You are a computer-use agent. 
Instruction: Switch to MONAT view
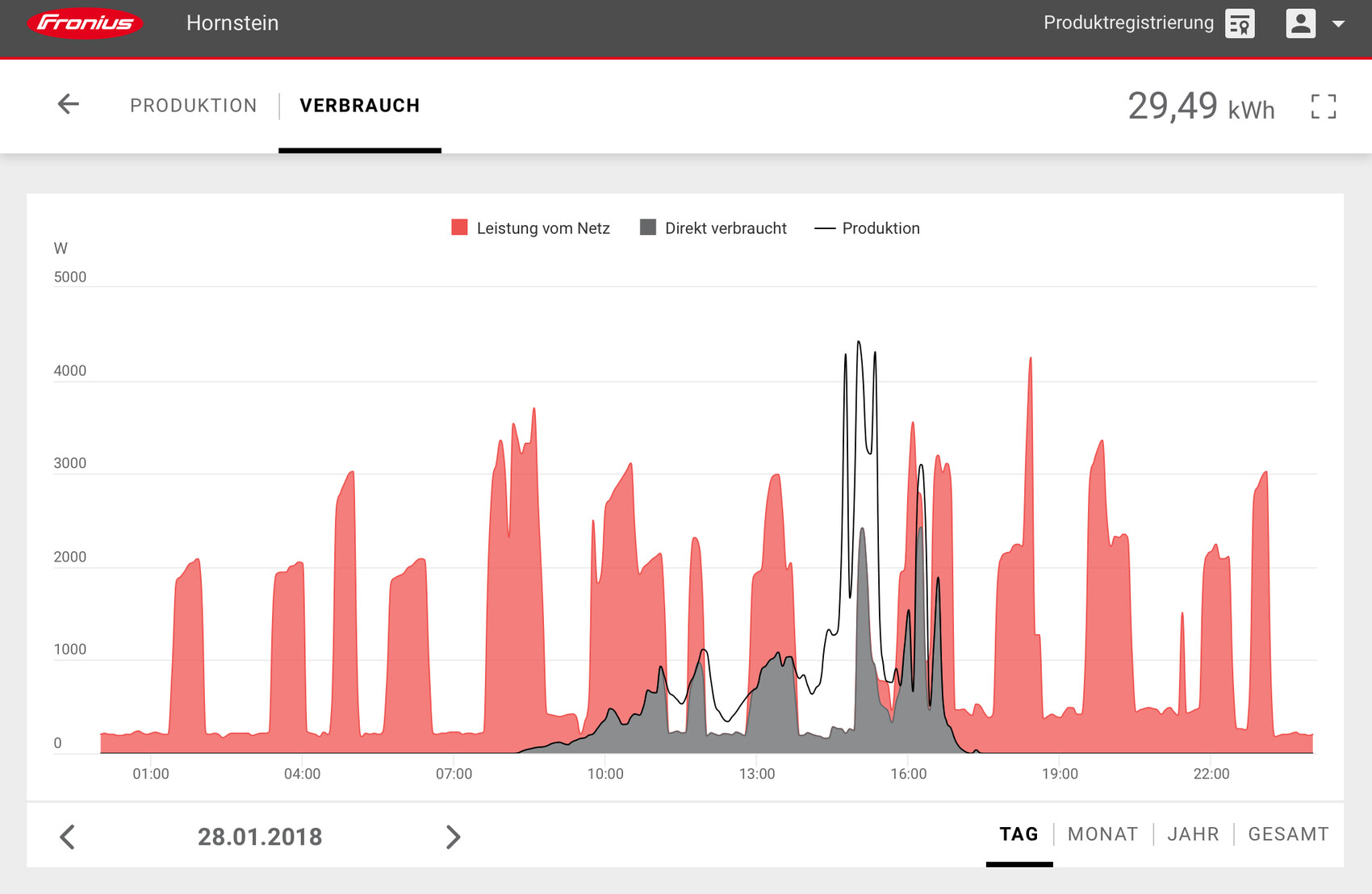(x=1102, y=834)
